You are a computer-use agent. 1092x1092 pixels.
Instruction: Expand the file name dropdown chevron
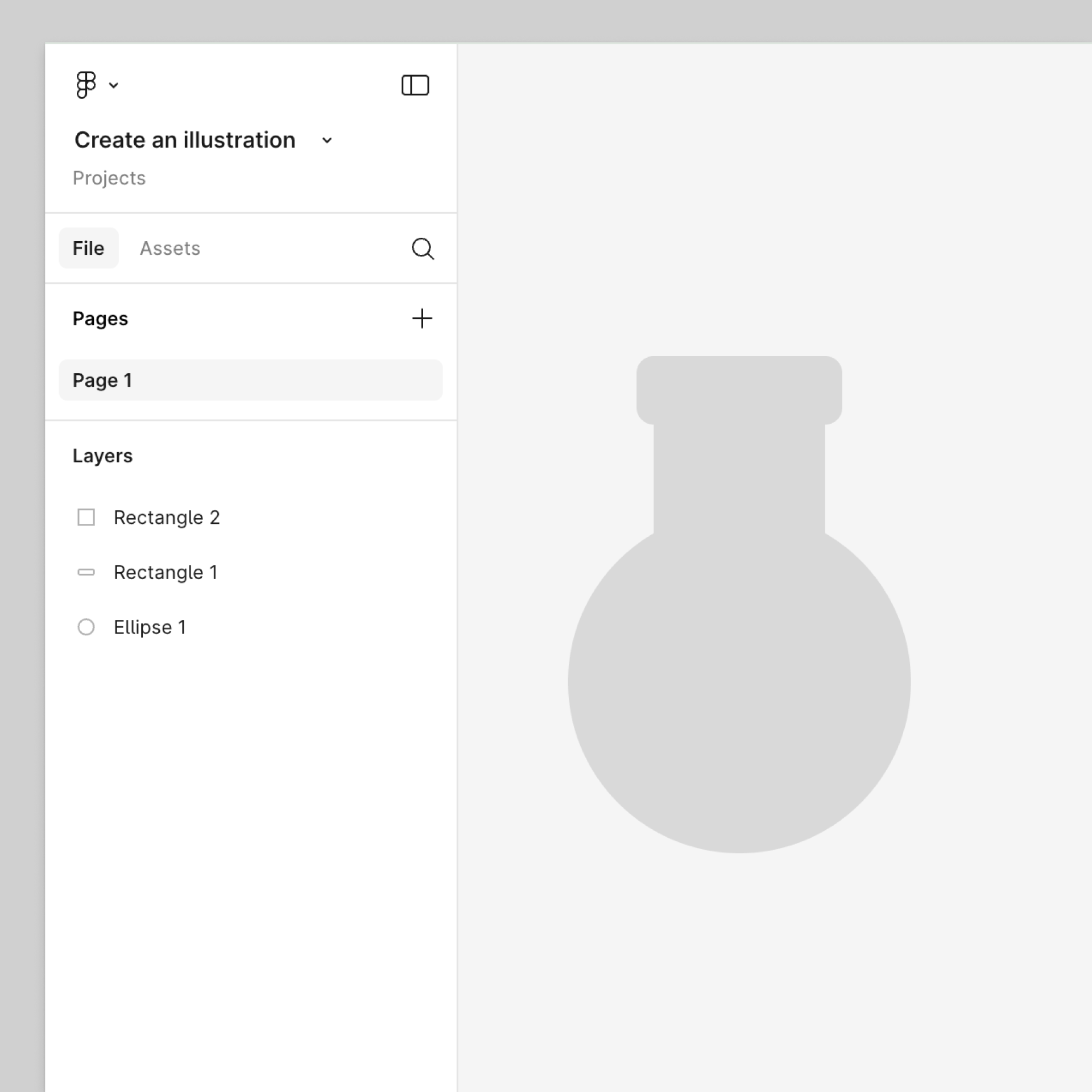(x=326, y=140)
